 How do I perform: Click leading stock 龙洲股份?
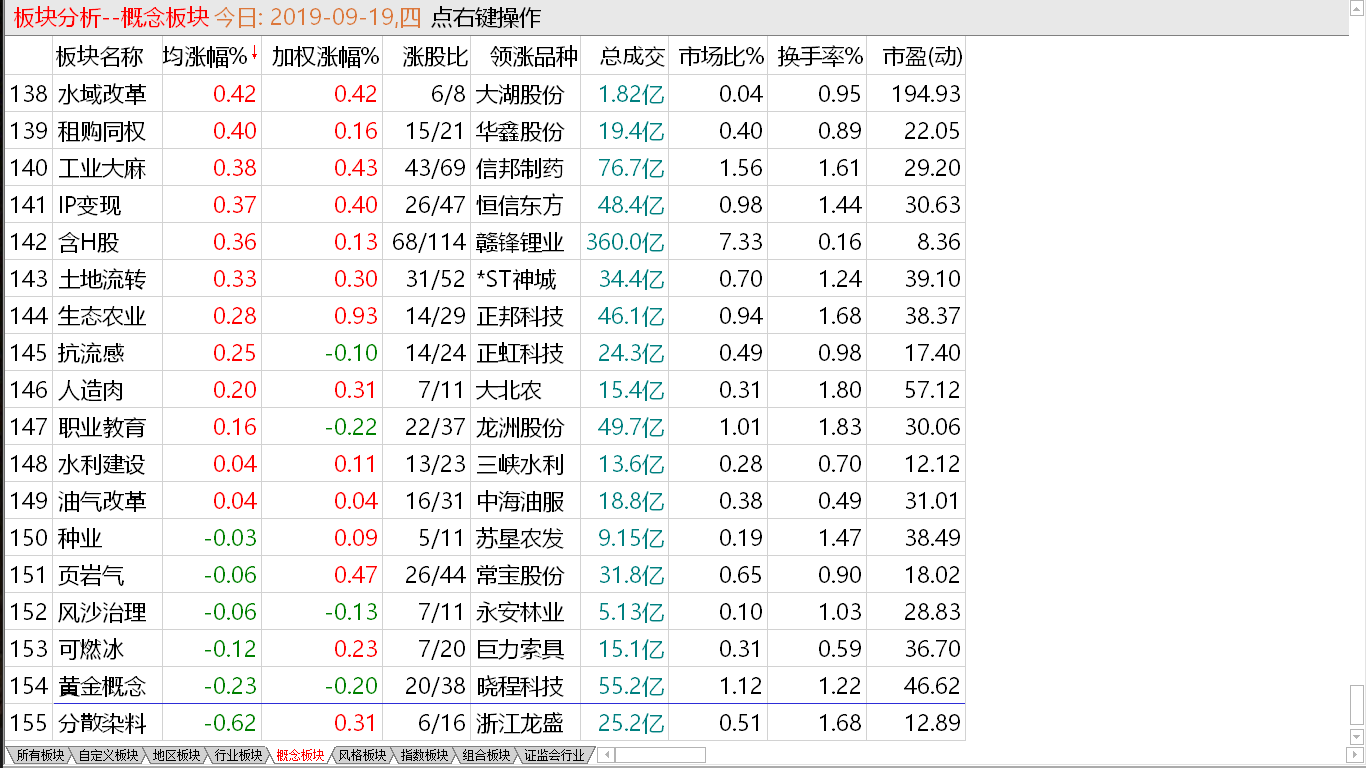tap(520, 427)
